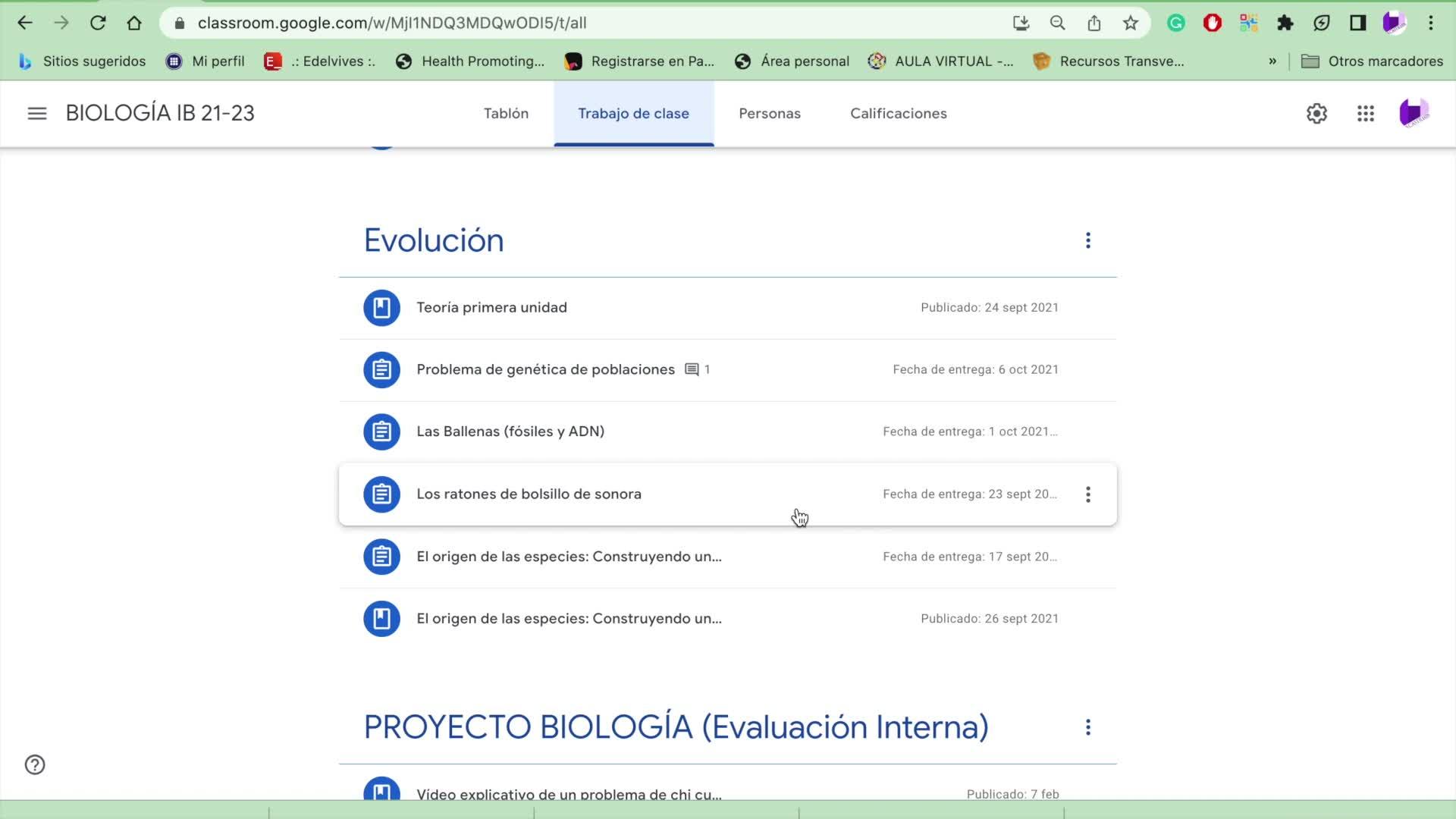The width and height of the screenshot is (1456, 819).
Task: Click the comment icon on Problema de genética
Action: pyautogui.click(x=692, y=369)
